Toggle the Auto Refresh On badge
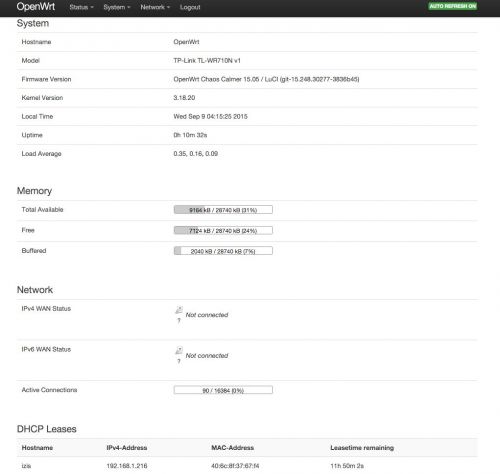The image size is (500, 474). (x=453, y=6)
